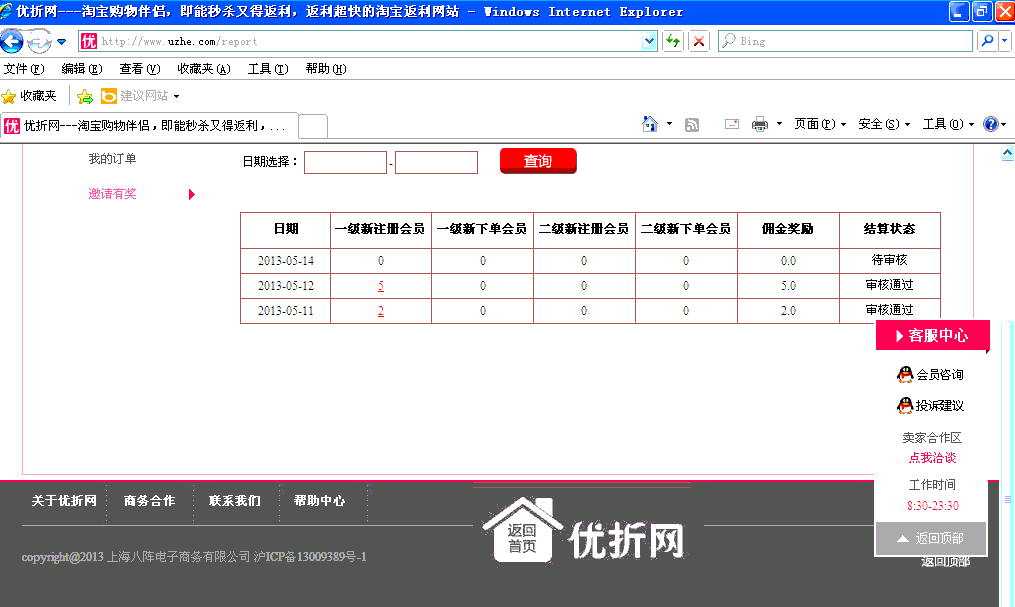Open the 工具(O) command bar menu
Screen dimensions: 1015x607
pos(948,124)
